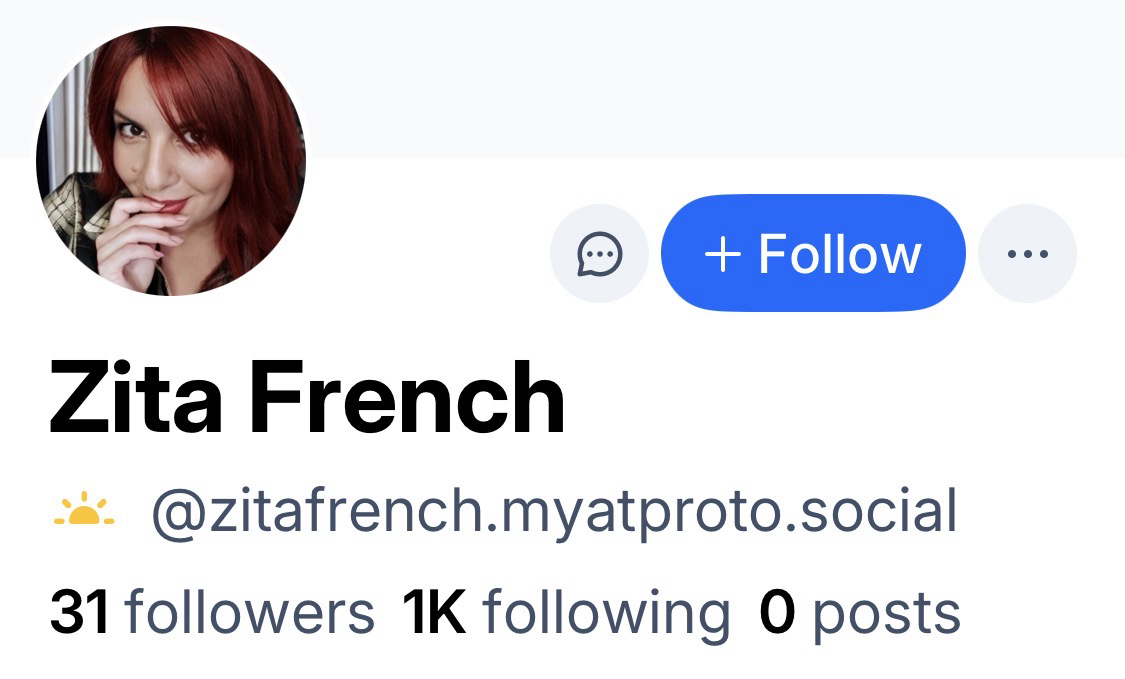1125x679 pixels.
Task: Open Zita French's profile picture
Action: [x=171, y=161]
